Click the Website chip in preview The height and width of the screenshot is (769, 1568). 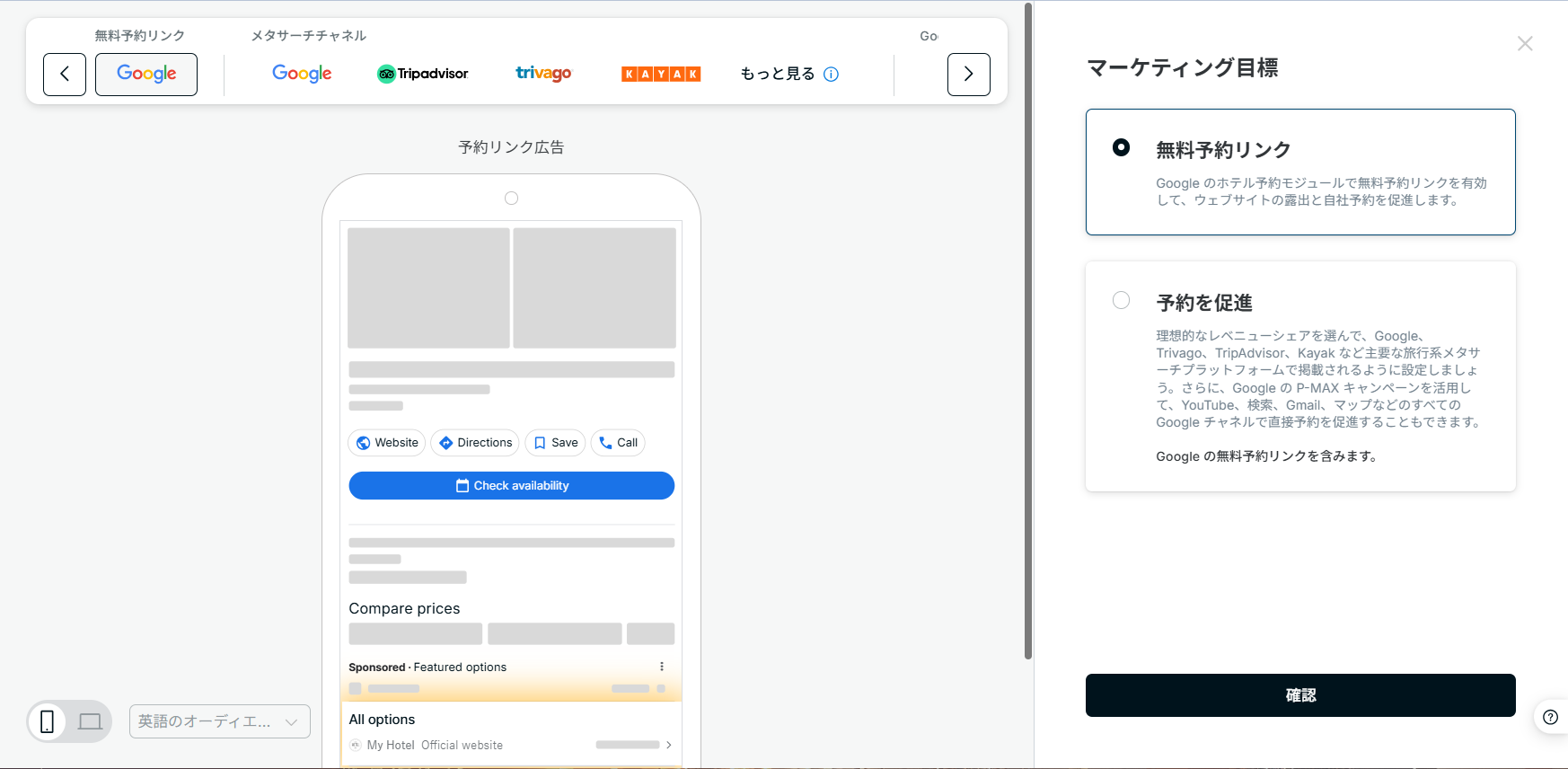click(387, 443)
